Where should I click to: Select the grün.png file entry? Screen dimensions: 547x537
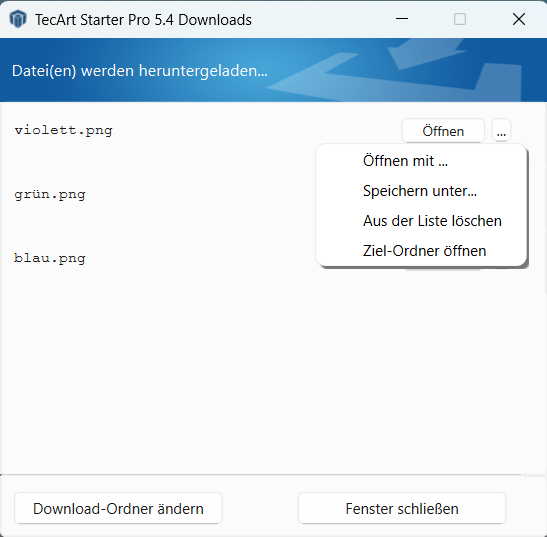click(x=50, y=194)
